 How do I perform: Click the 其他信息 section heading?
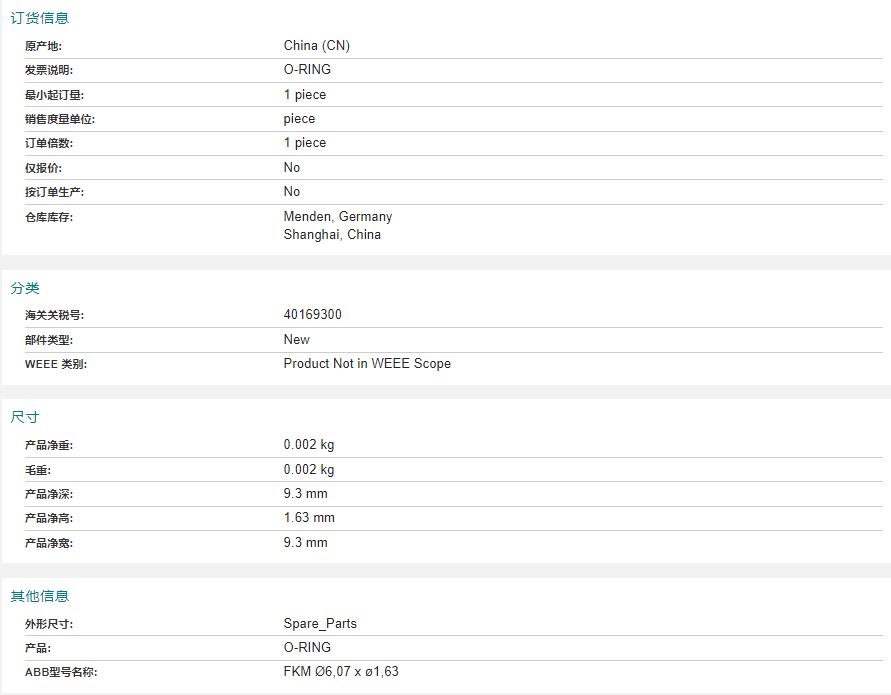40,596
